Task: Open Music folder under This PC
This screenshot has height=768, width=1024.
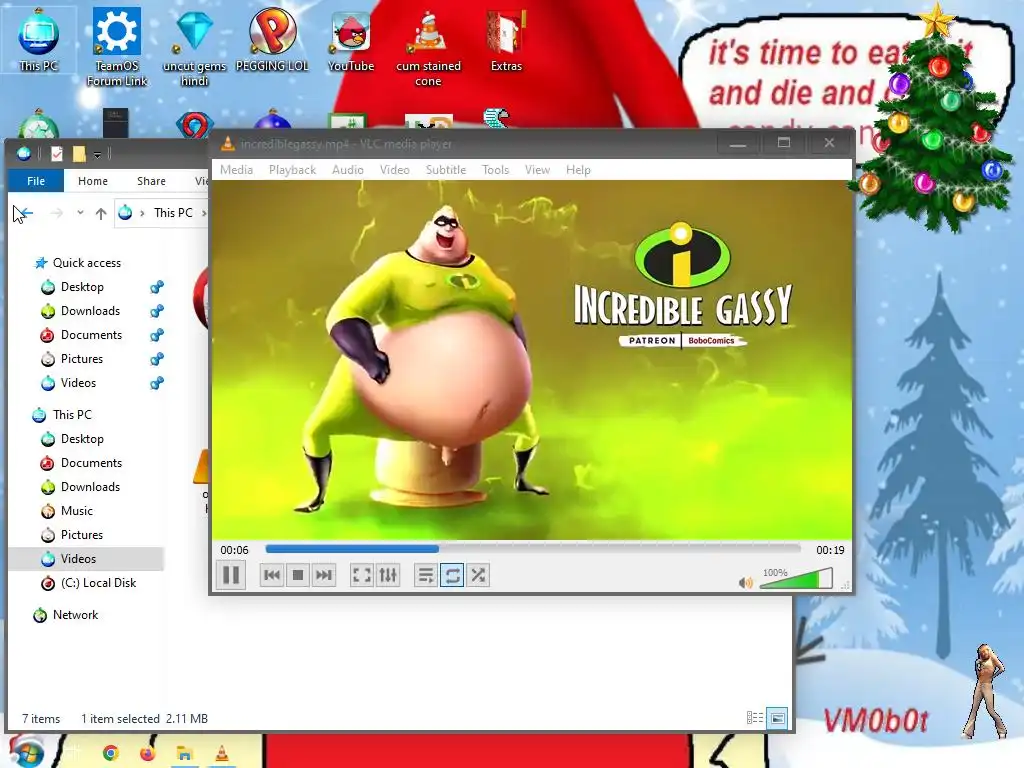Action: pos(76,511)
